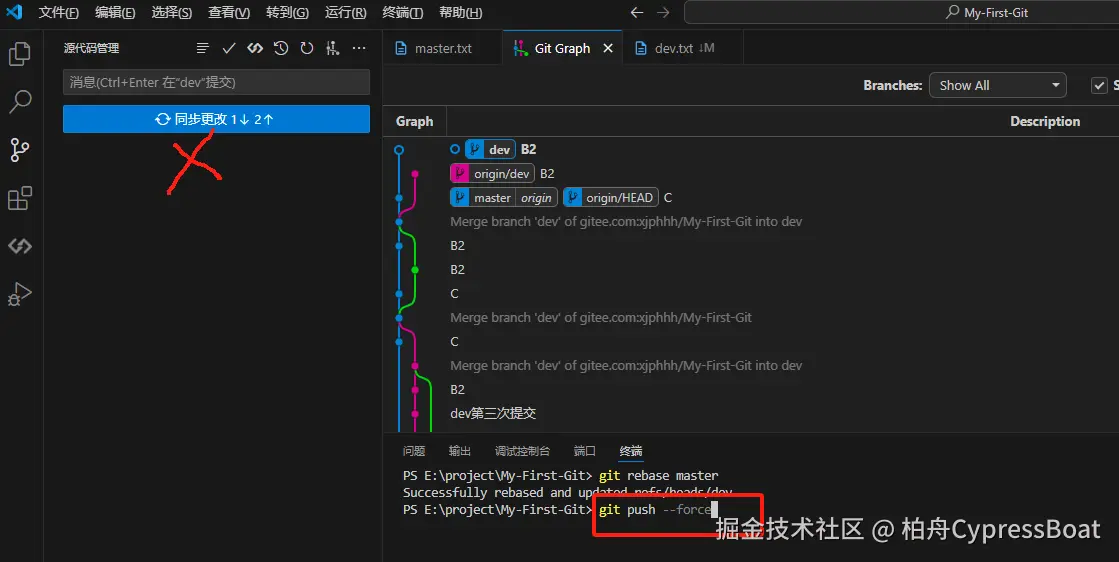Click the commit message input field
The image size is (1119, 562).
pyautogui.click(x=216, y=82)
